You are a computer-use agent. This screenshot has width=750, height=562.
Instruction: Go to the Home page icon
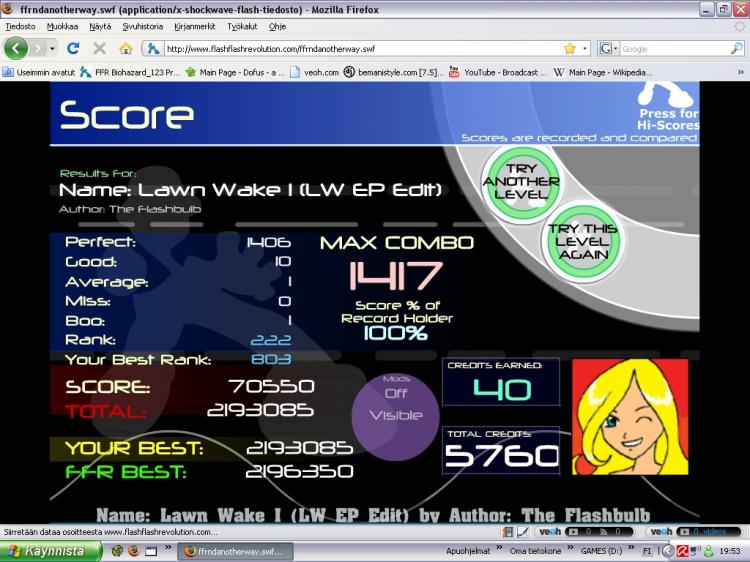(126, 48)
